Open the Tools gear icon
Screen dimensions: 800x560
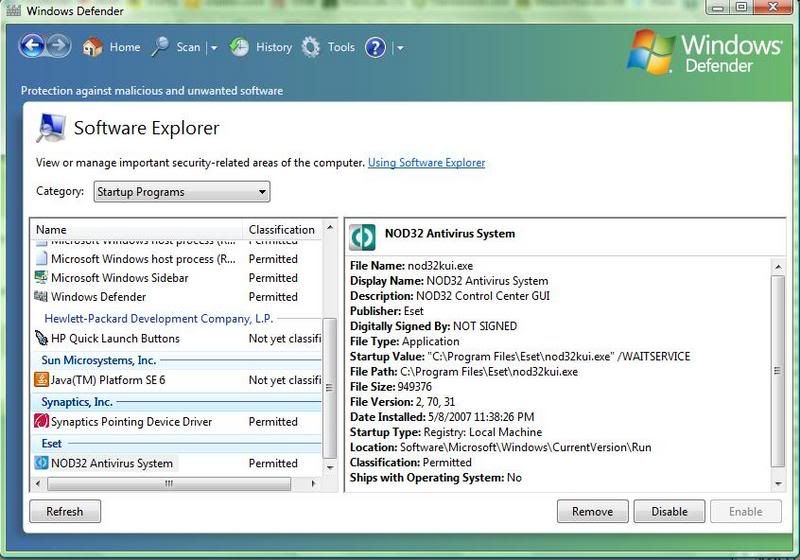311,47
